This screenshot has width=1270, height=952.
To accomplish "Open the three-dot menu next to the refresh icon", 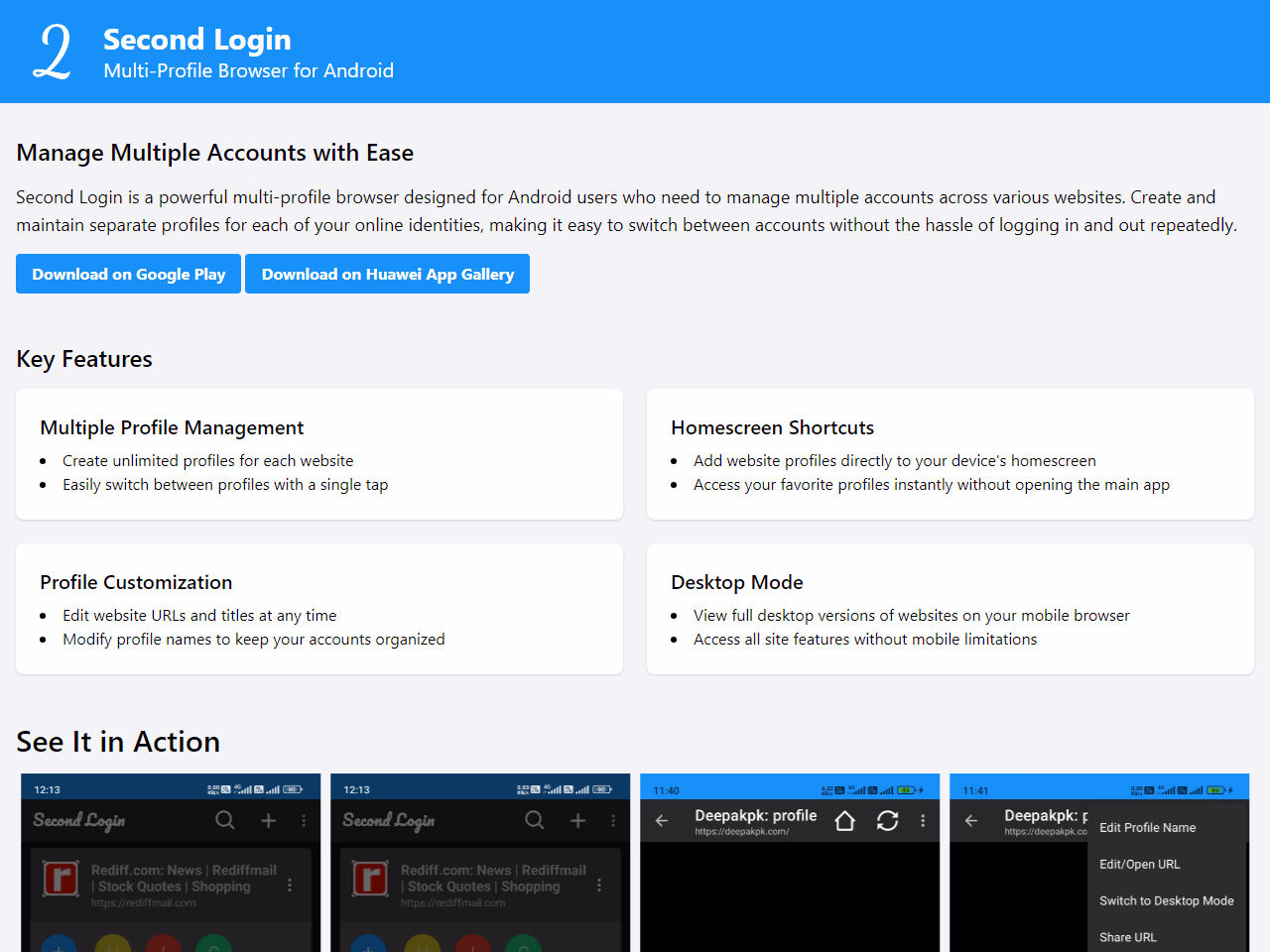I will tap(923, 821).
